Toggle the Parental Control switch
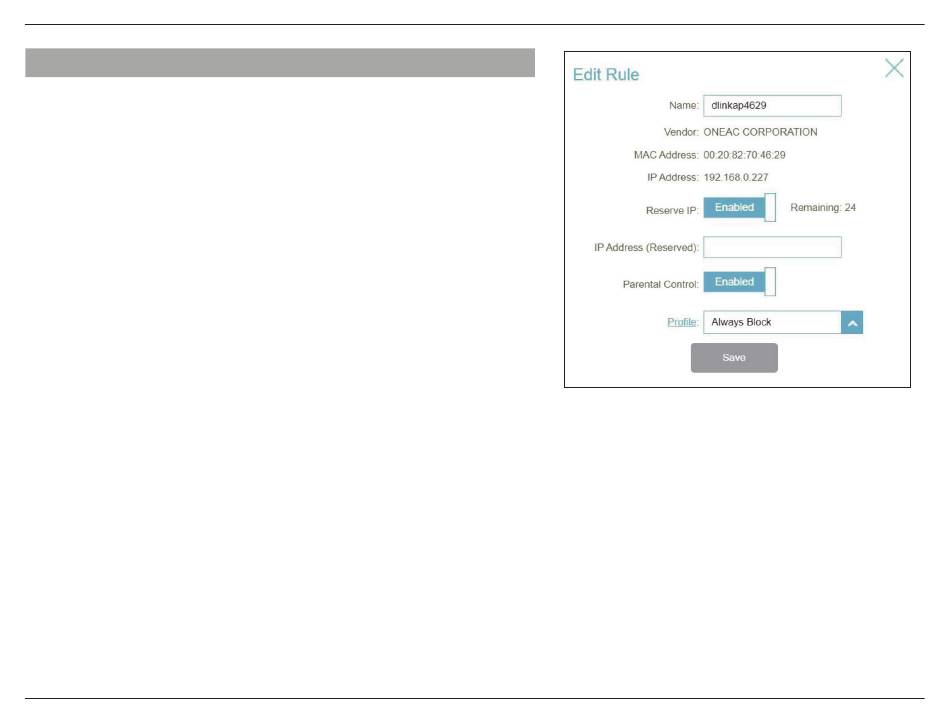Image resolution: width=950 pixels, height=725 pixels. [739, 282]
